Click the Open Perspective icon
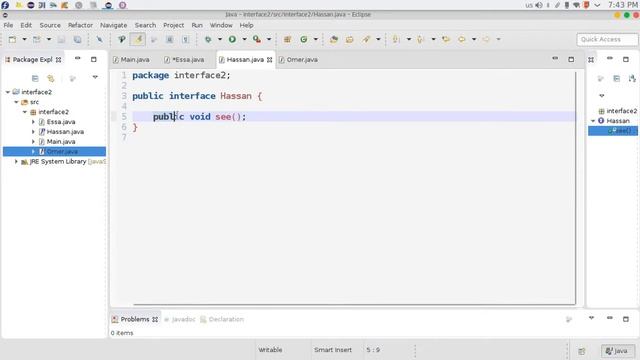 [582, 351]
